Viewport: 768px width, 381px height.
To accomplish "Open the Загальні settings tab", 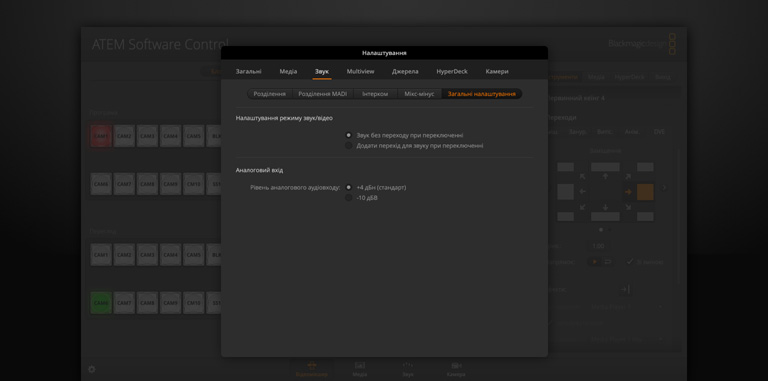I will point(248,71).
